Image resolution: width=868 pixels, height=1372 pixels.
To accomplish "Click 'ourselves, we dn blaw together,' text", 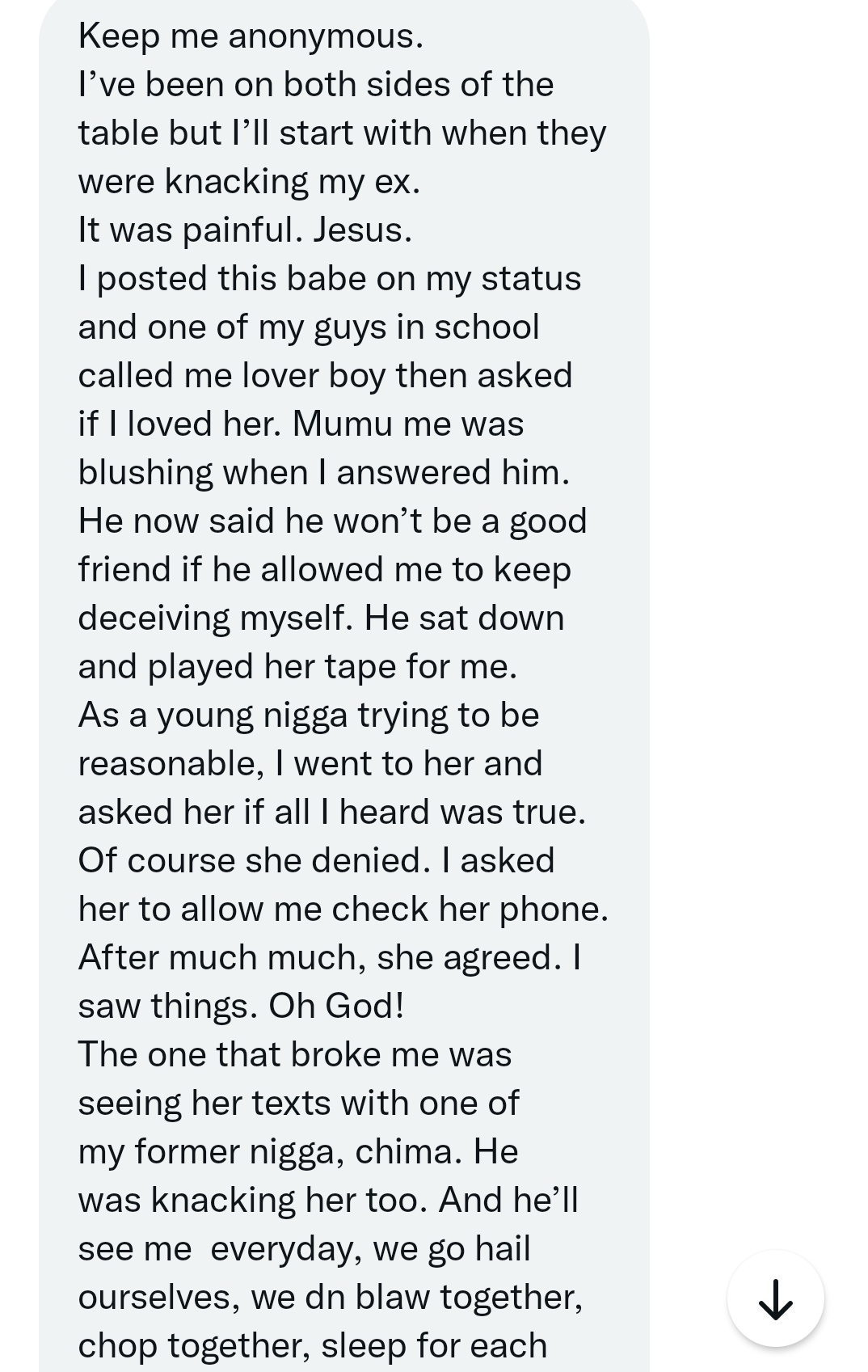I will (x=331, y=1298).
